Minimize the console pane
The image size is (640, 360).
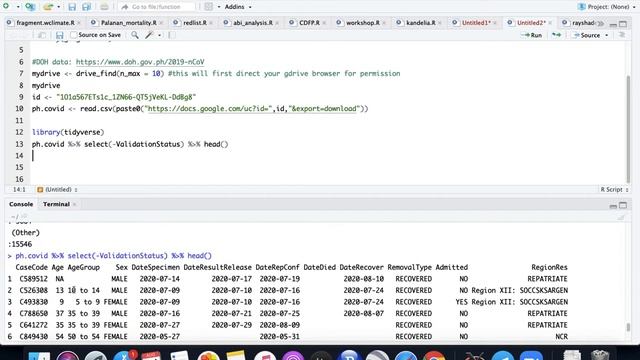(x=613, y=206)
